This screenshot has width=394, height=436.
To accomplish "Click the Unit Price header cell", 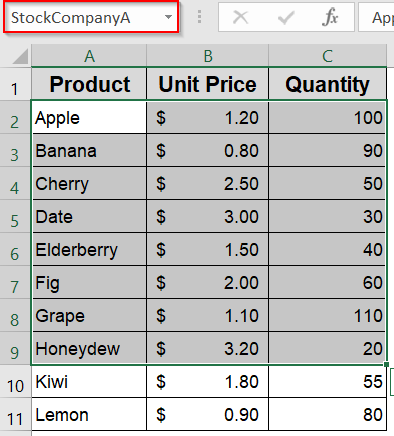I will point(207,84).
